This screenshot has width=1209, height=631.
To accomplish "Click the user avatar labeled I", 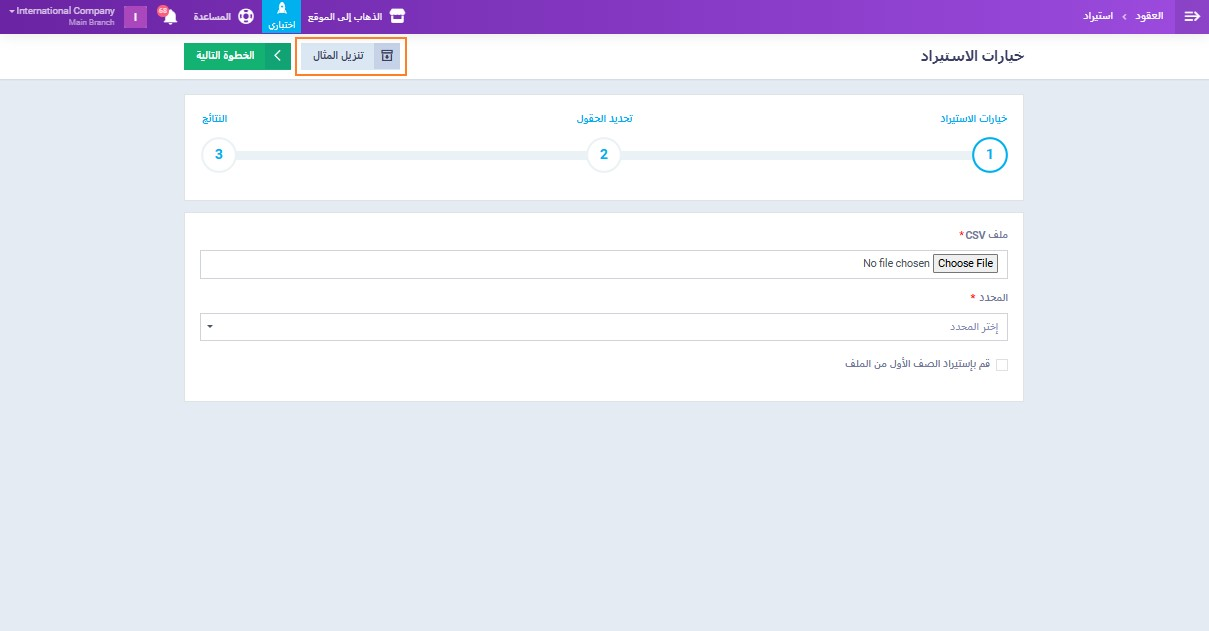I will tap(135, 17).
